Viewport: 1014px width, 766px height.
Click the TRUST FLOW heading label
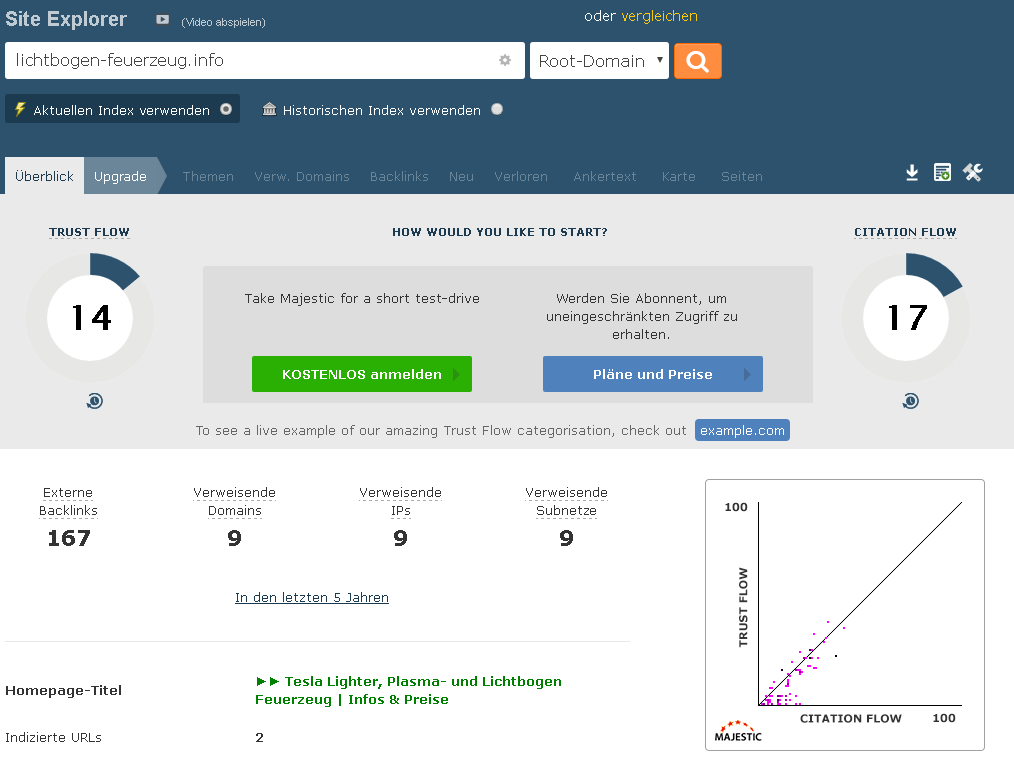coord(89,232)
